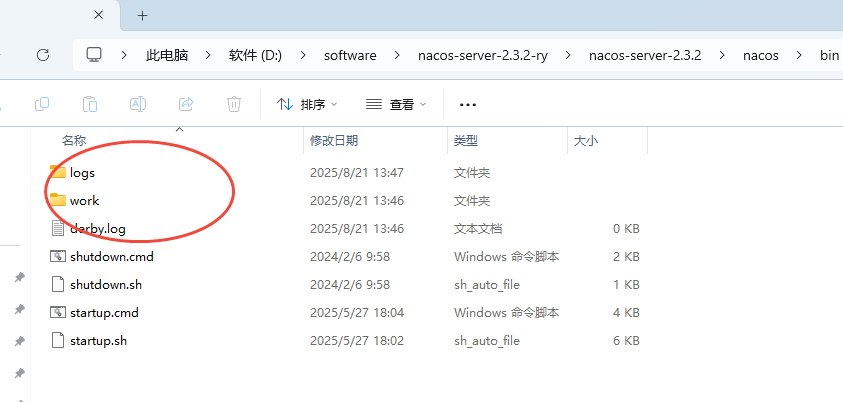The height and width of the screenshot is (402, 843).
Task: Click the paste clipboard icon
Action: (x=90, y=104)
